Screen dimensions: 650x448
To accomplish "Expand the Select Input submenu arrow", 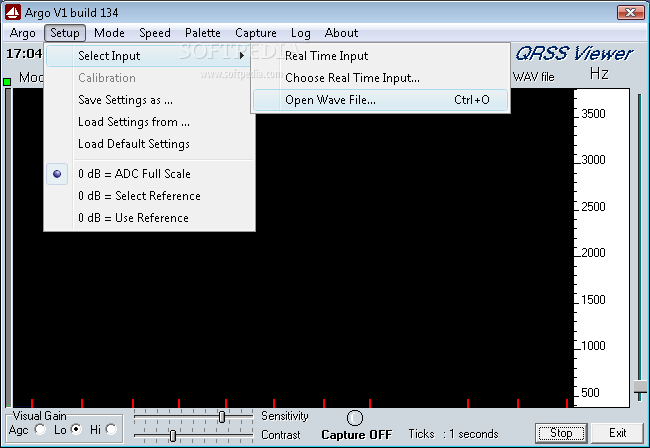I will point(242,55).
